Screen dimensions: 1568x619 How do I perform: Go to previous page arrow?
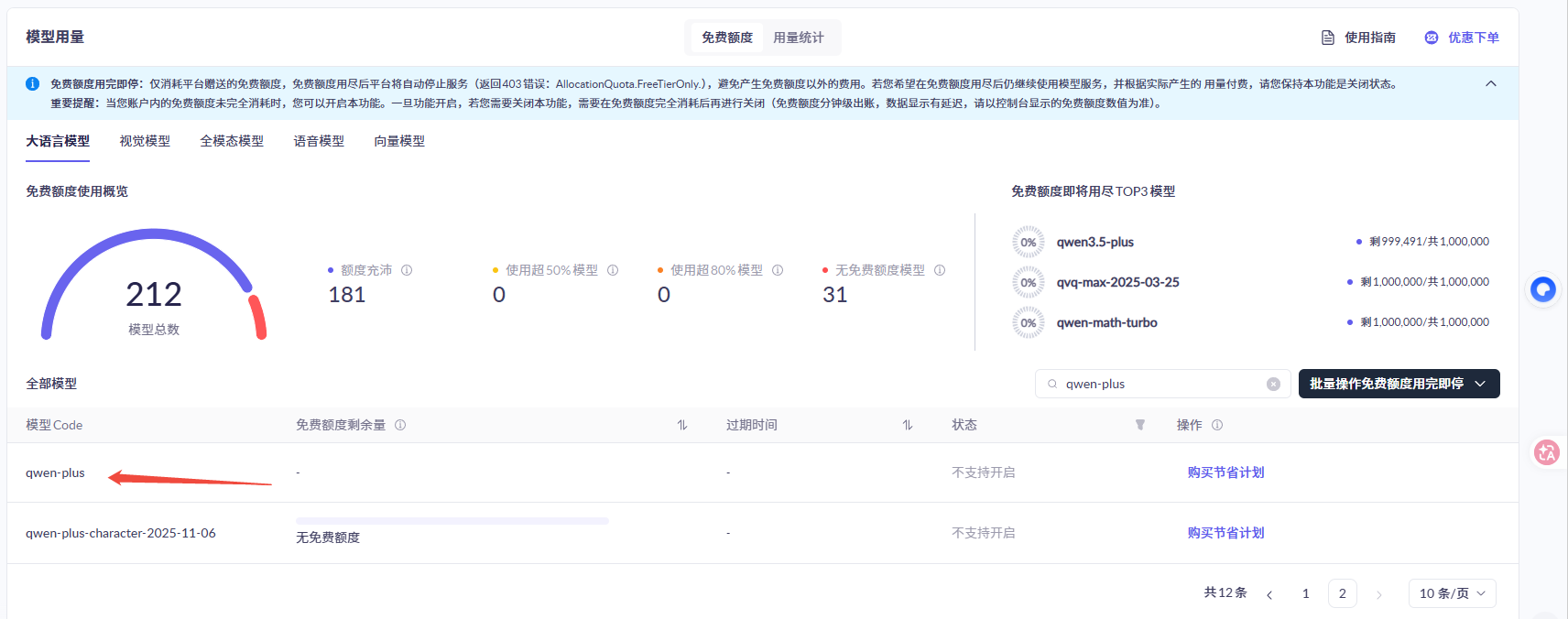click(1269, 594)
